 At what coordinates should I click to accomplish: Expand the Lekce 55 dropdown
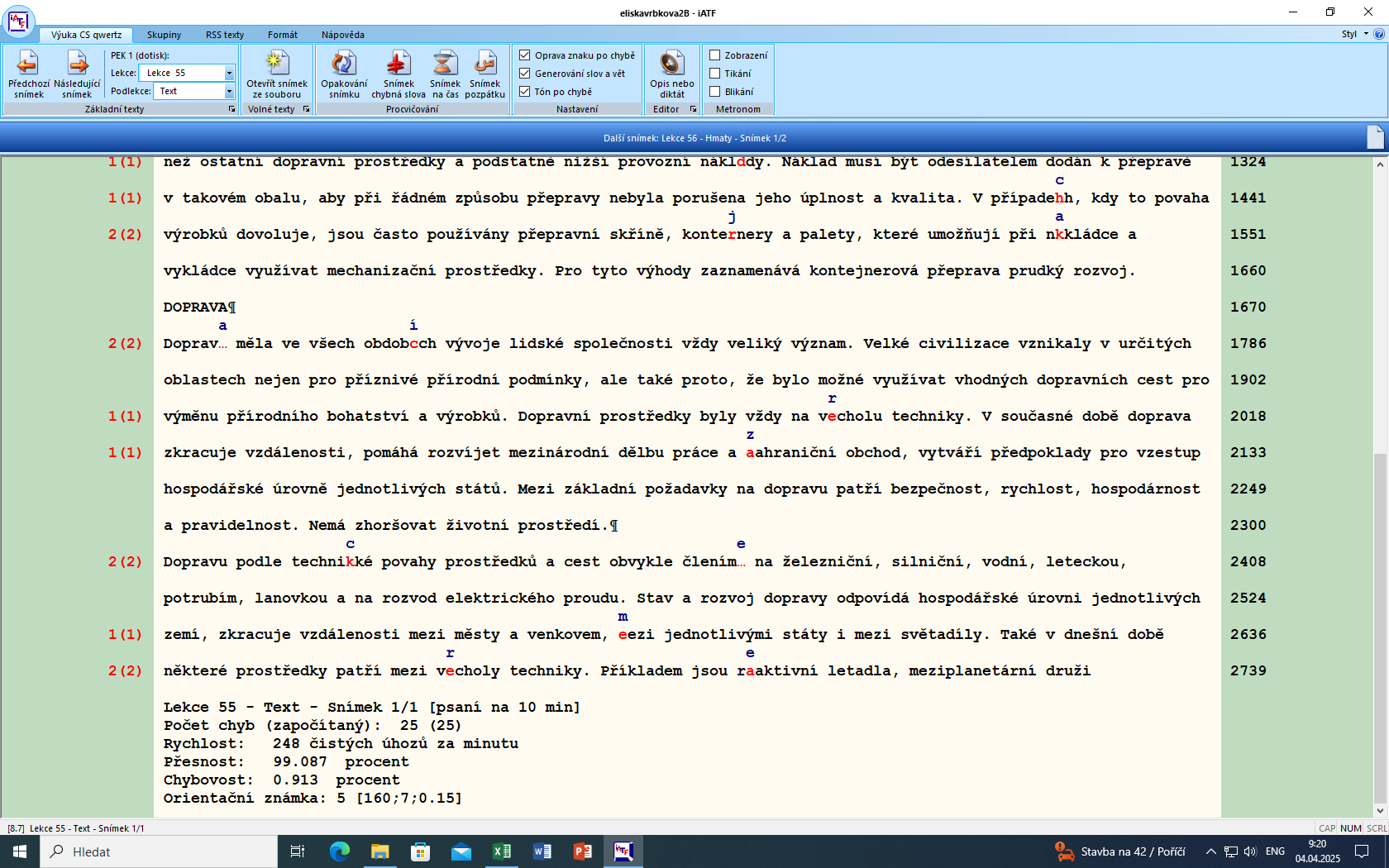point(229,73)
